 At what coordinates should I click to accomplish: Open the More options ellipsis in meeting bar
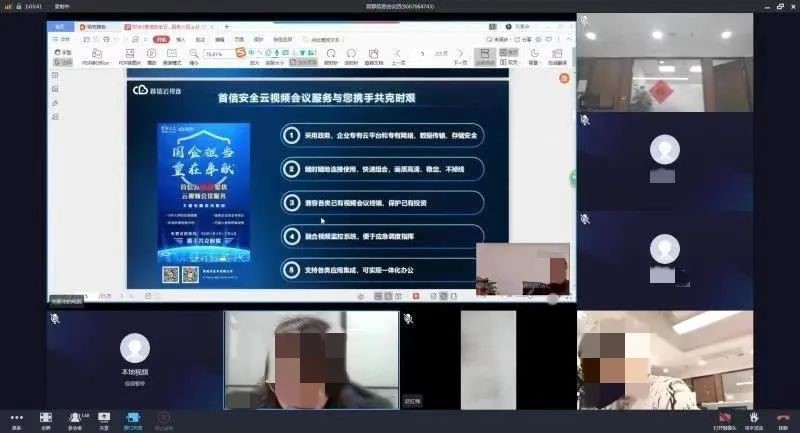[x=16, y=418]
